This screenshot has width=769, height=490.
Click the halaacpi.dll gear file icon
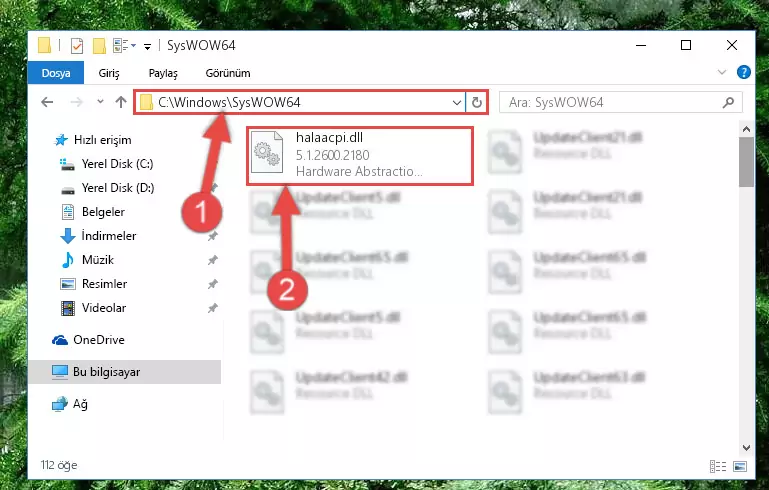267,153
